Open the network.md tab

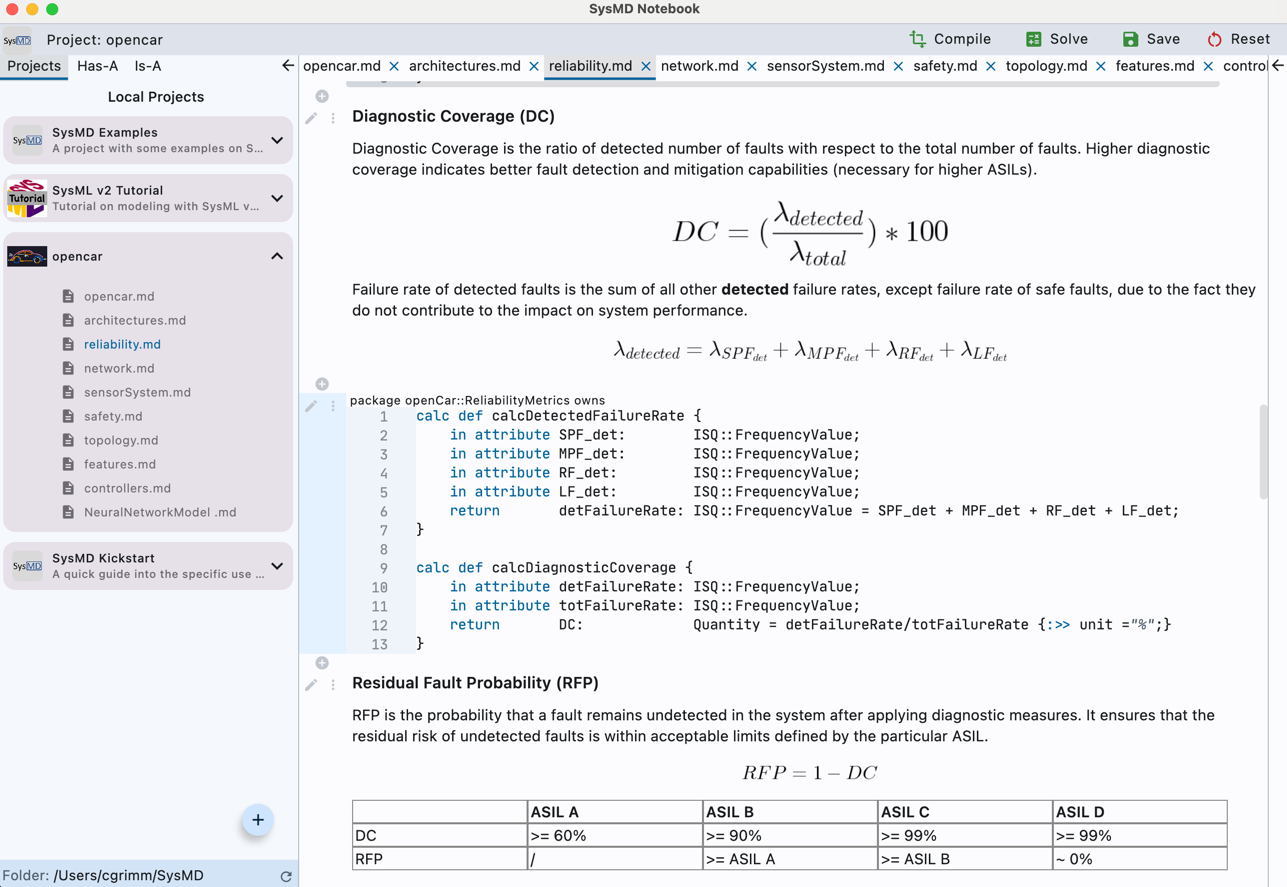pyautogui.click(x=699, y=66)
